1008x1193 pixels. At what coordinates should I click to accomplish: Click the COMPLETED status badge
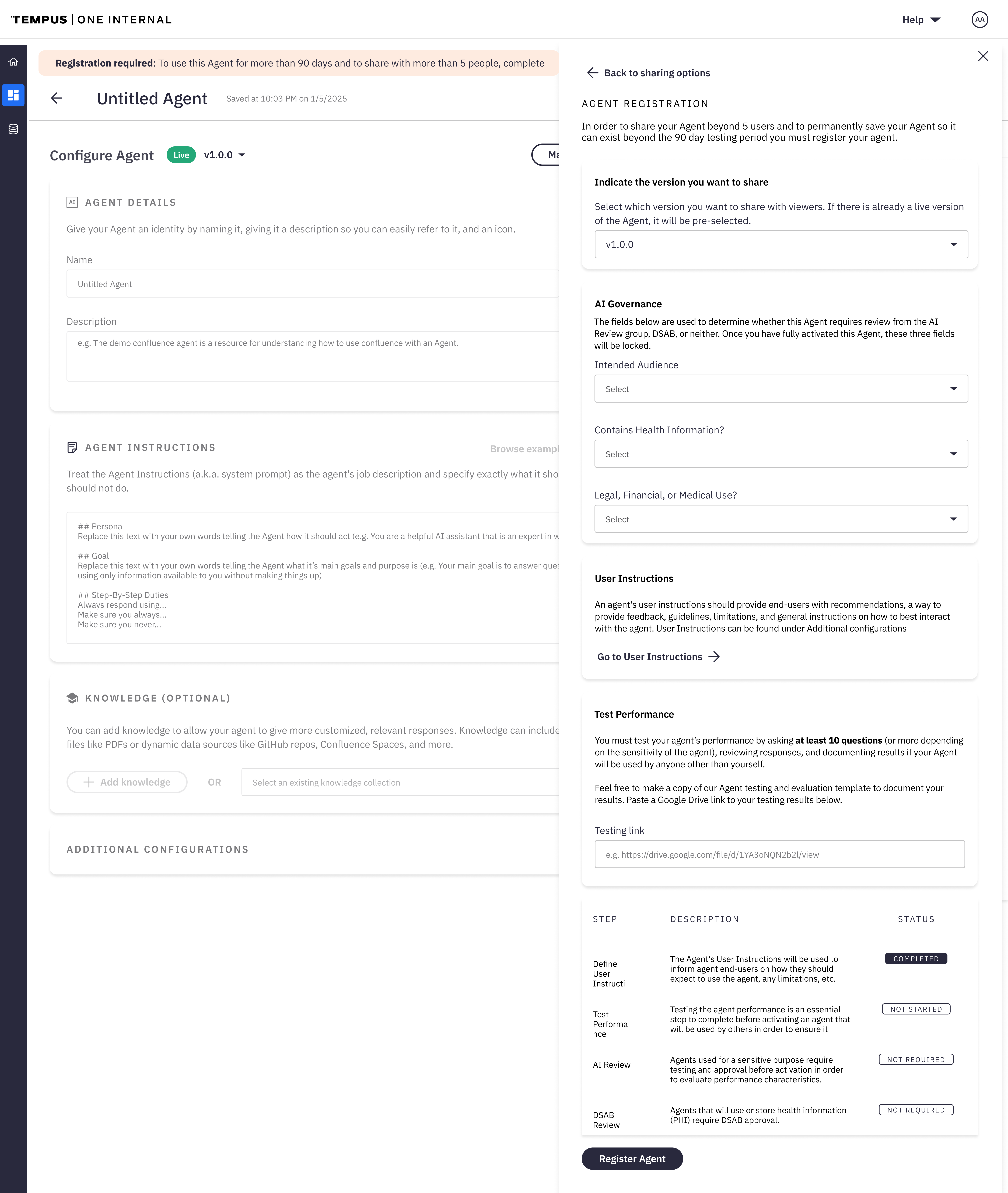pyautogui.click(x=916, y=959)
